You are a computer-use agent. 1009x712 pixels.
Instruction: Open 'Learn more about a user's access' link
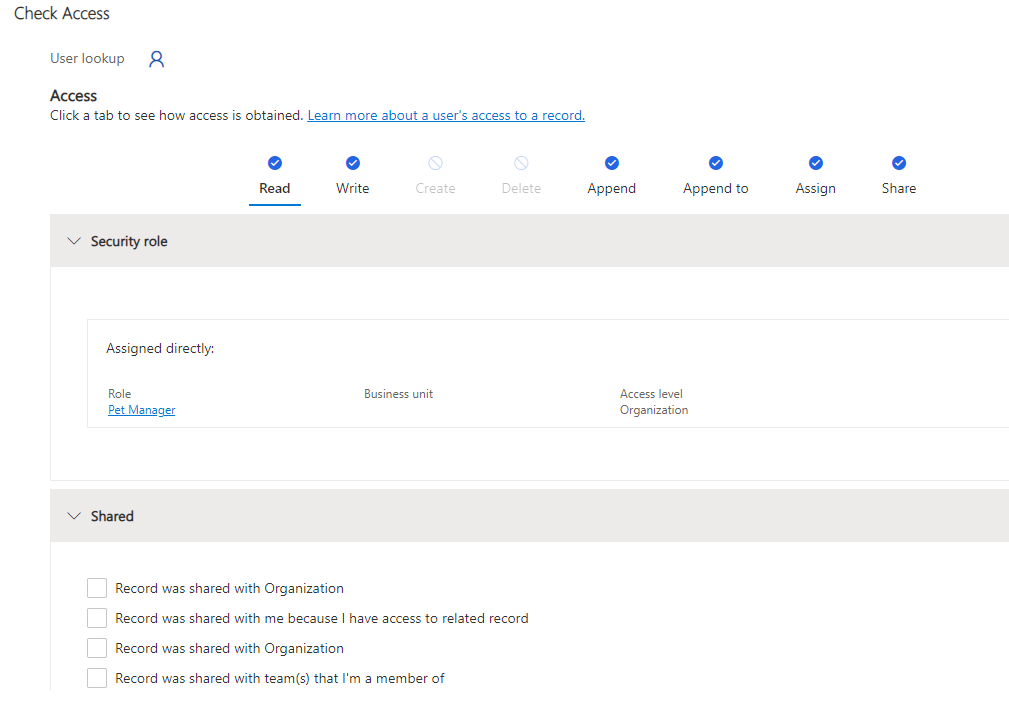pos(445,114)
